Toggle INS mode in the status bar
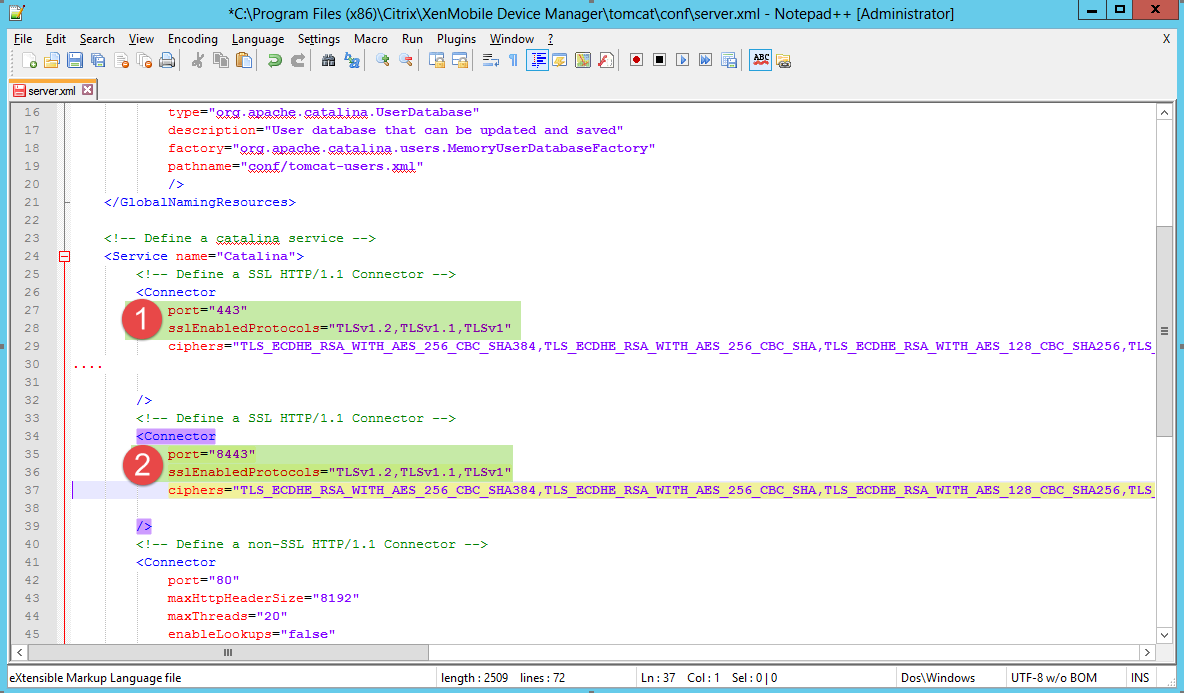 [x=1140, y=678]
